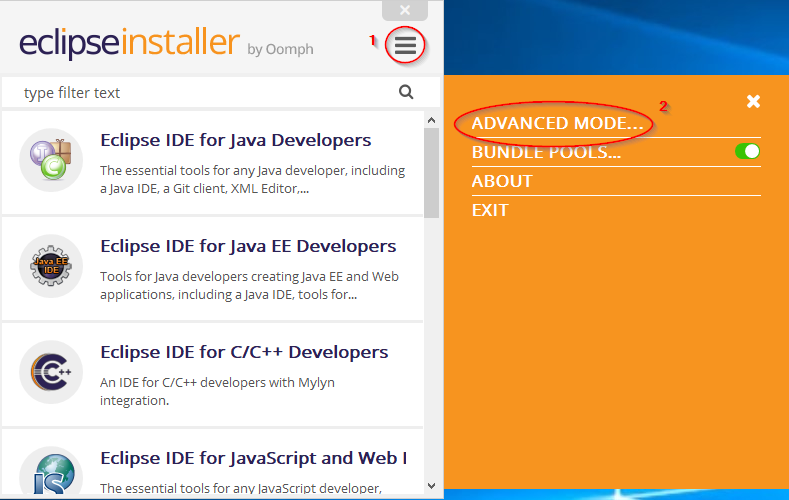The width and height of the screenshot is (789, 500).
Task: Choose Exit from the menu
Action: pyautogui.click(x=490, y=210)
